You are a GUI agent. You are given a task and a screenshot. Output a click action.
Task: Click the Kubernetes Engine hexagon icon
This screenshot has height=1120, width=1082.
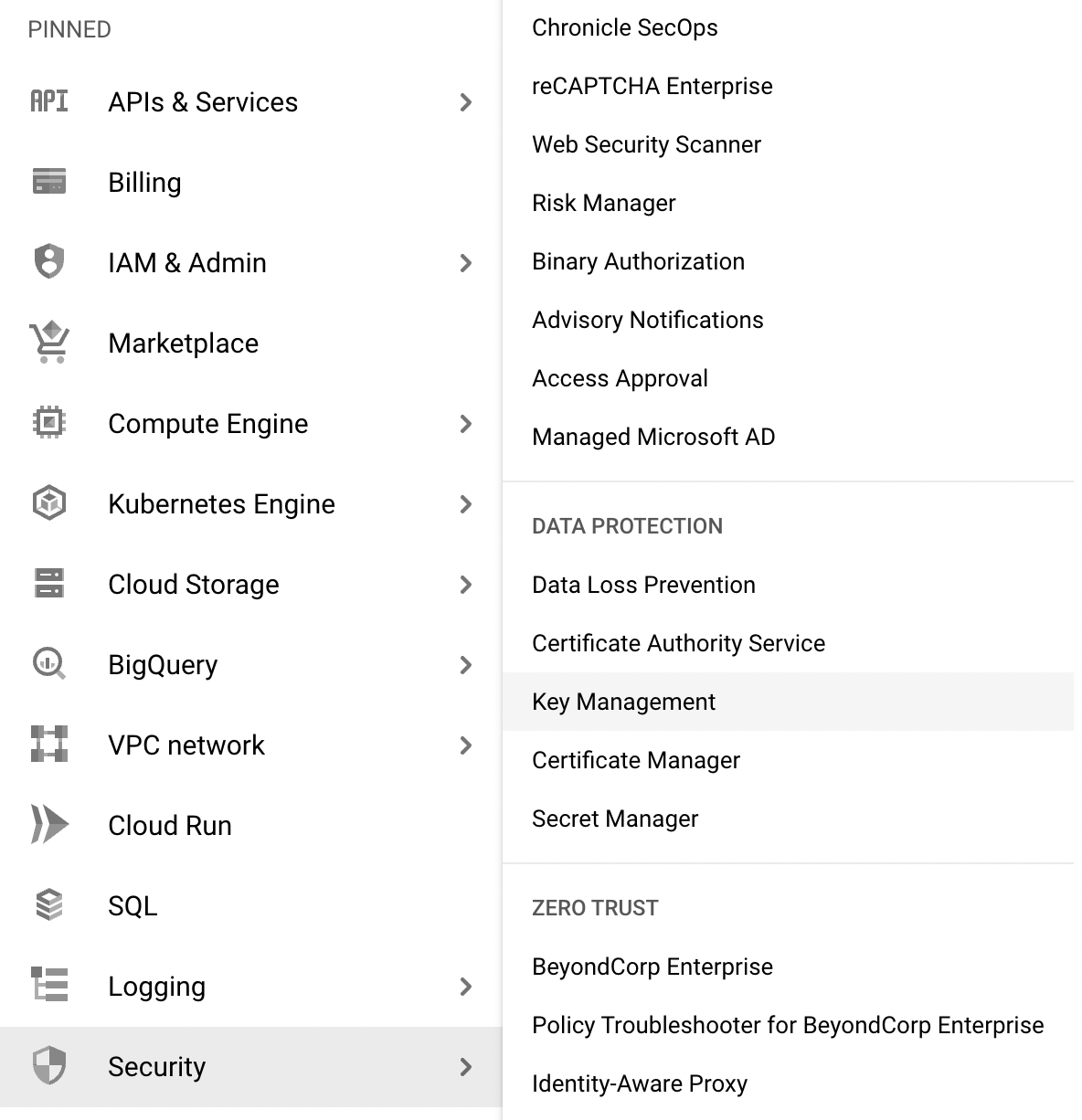(x=49, y=502)
